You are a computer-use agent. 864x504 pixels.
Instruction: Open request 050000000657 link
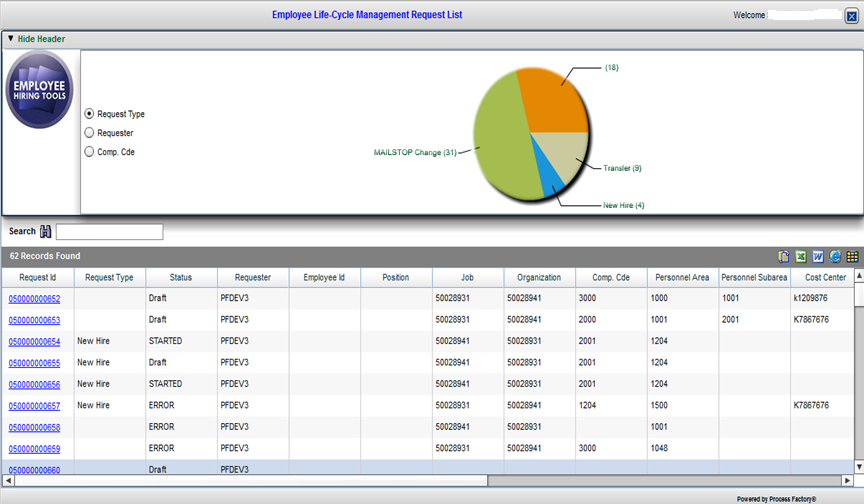coord(34,406)
